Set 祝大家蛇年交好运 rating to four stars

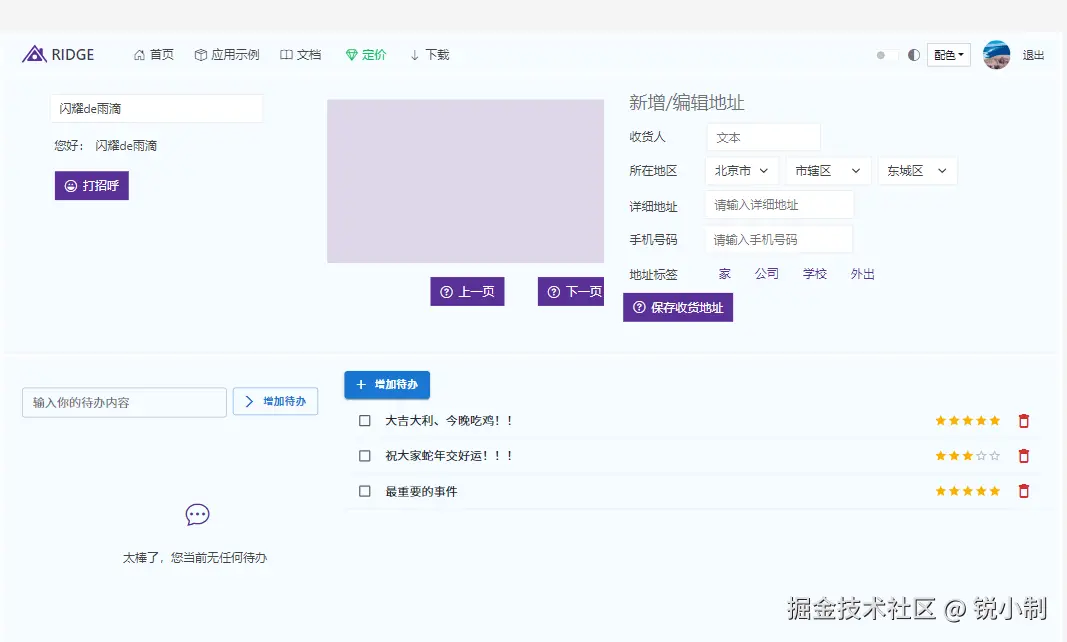(x=981, y=455)
